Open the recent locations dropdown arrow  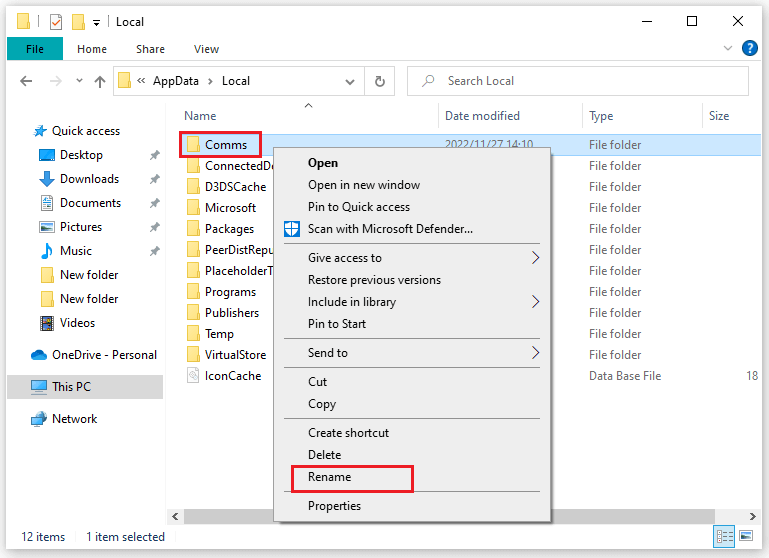[79, 81]
